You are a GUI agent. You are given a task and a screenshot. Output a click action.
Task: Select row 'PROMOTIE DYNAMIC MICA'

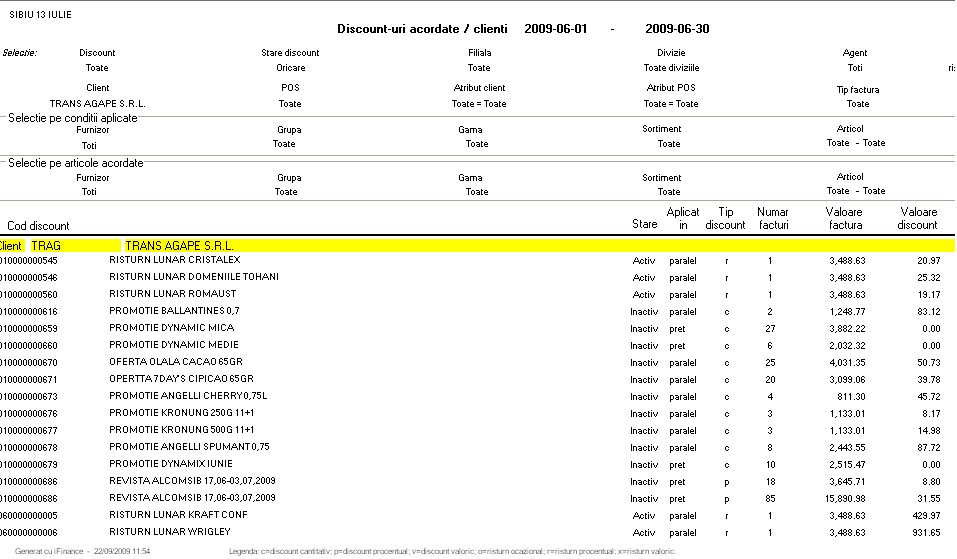(x=477, y=329)
